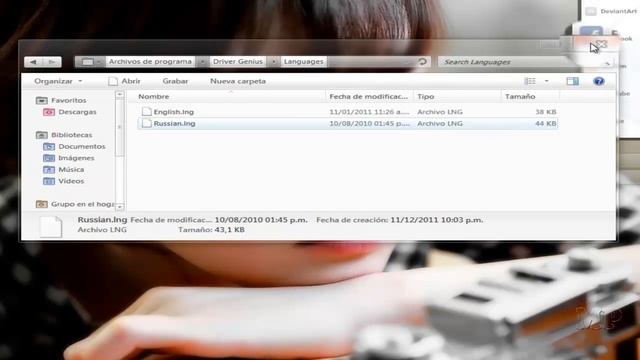The image size is (640, 360).
Task: Open Imágenes library
Action: [76, 158]
